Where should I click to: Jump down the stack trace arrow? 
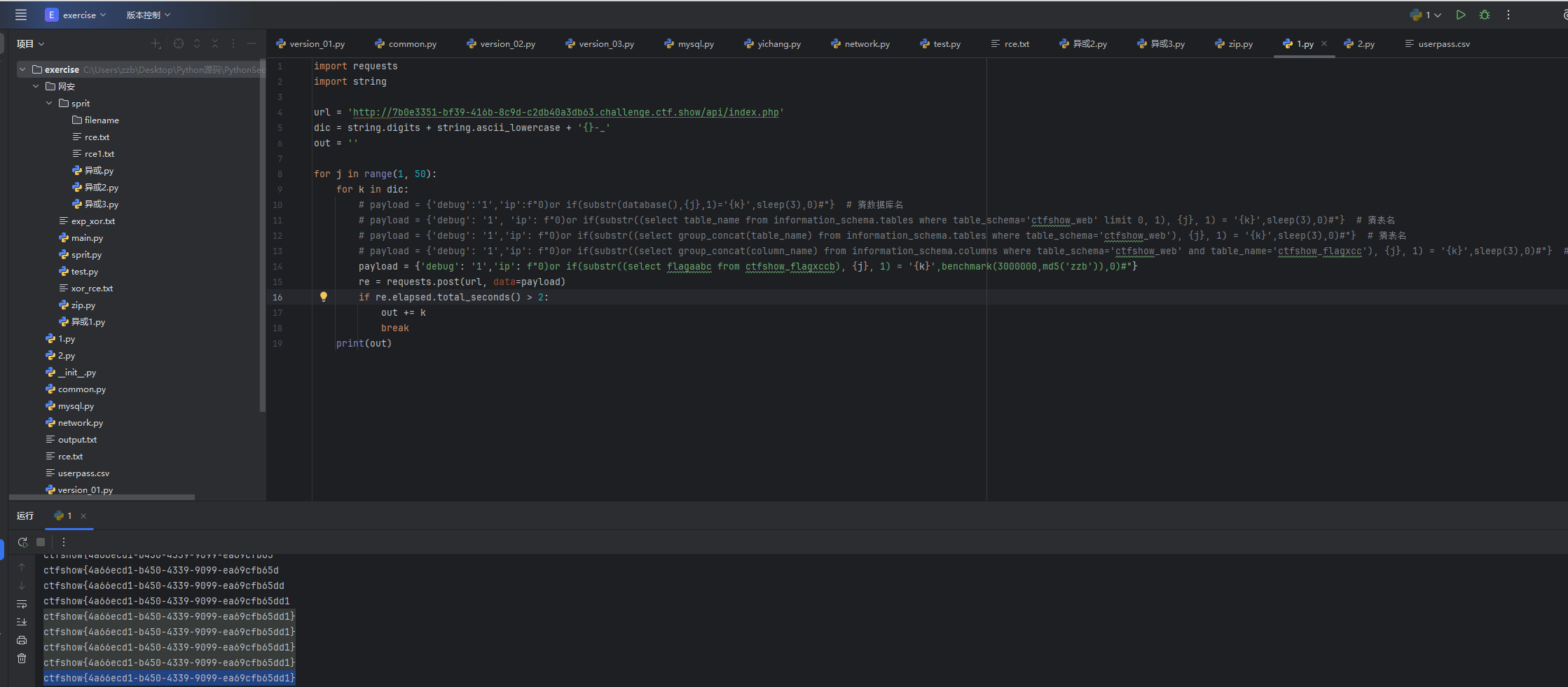[22, 585]
